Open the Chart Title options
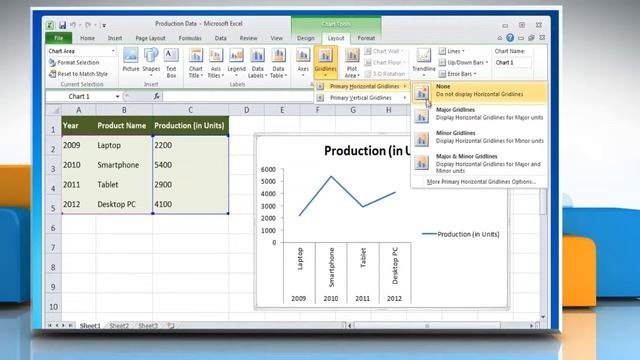 [196, 63]
